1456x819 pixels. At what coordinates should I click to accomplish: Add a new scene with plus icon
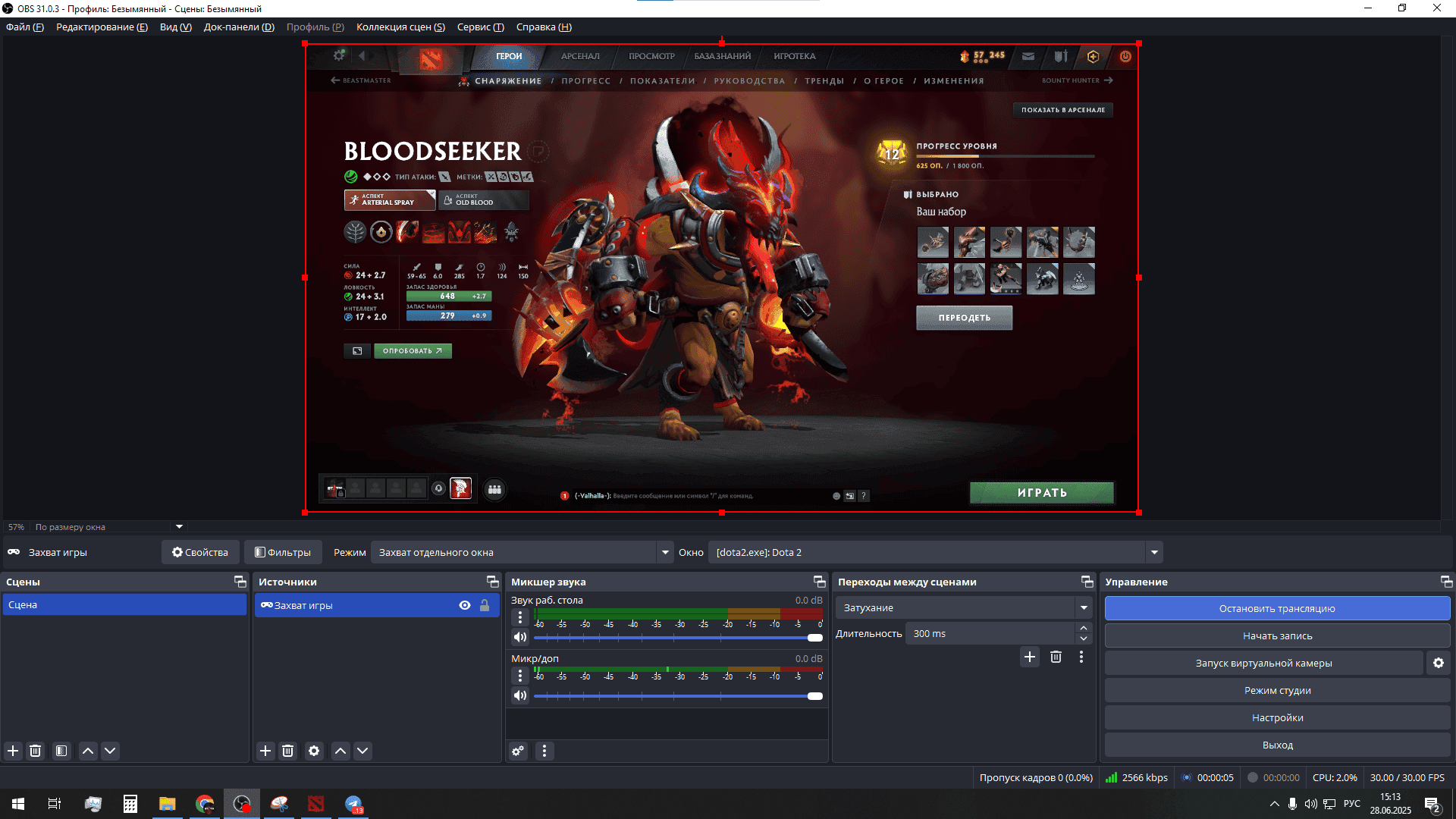tap(13, 751)
